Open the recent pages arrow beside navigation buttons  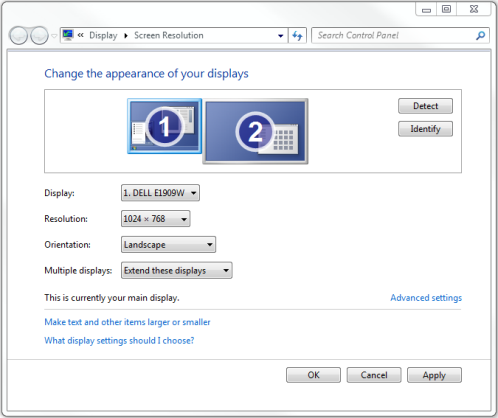(x=54, y=36)
